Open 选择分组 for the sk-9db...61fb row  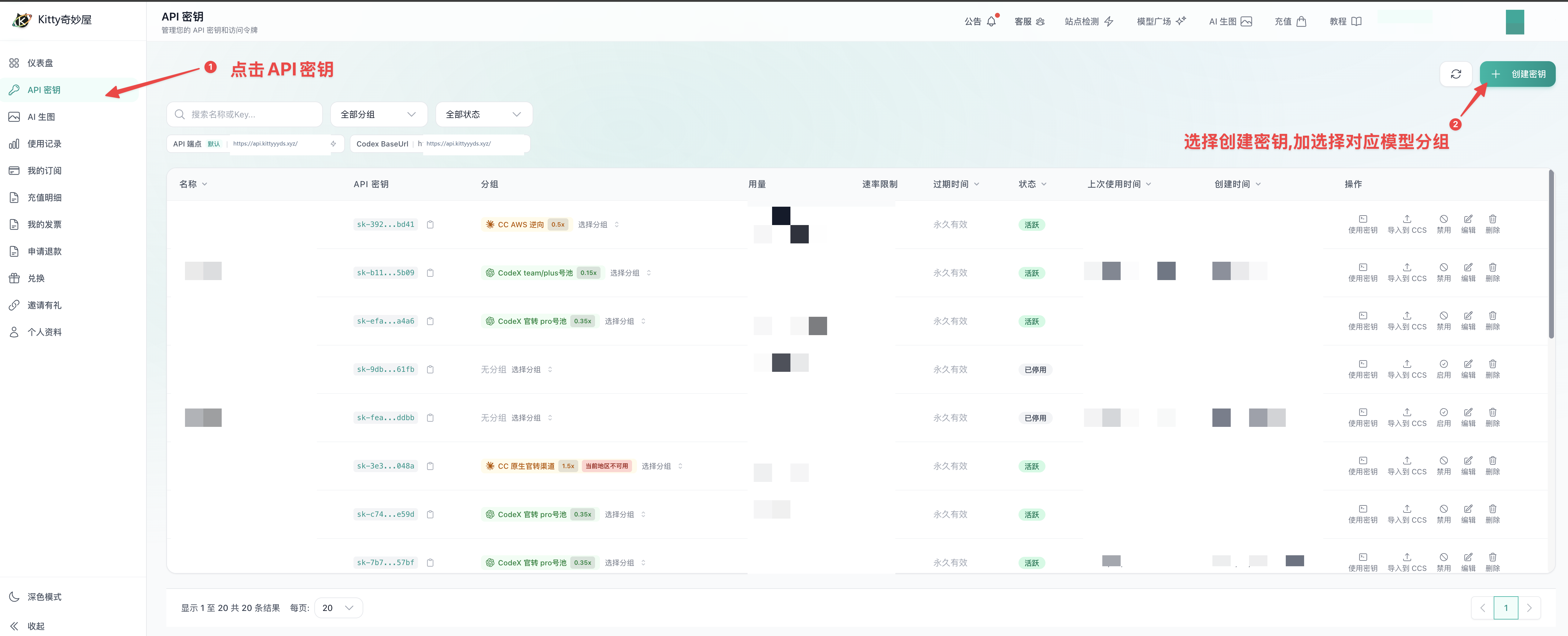coord(531,369)
